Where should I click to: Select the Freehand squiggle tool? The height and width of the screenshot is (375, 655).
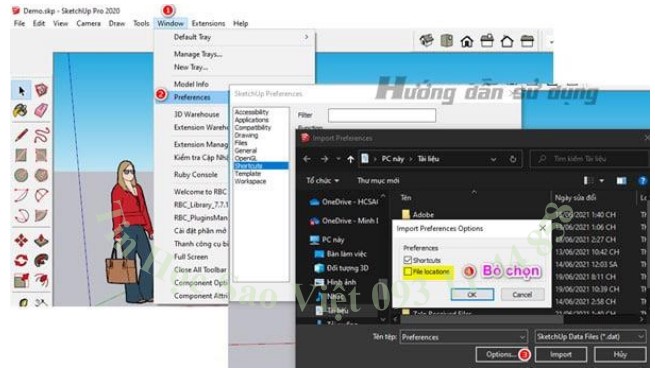(x=41, y=135)
